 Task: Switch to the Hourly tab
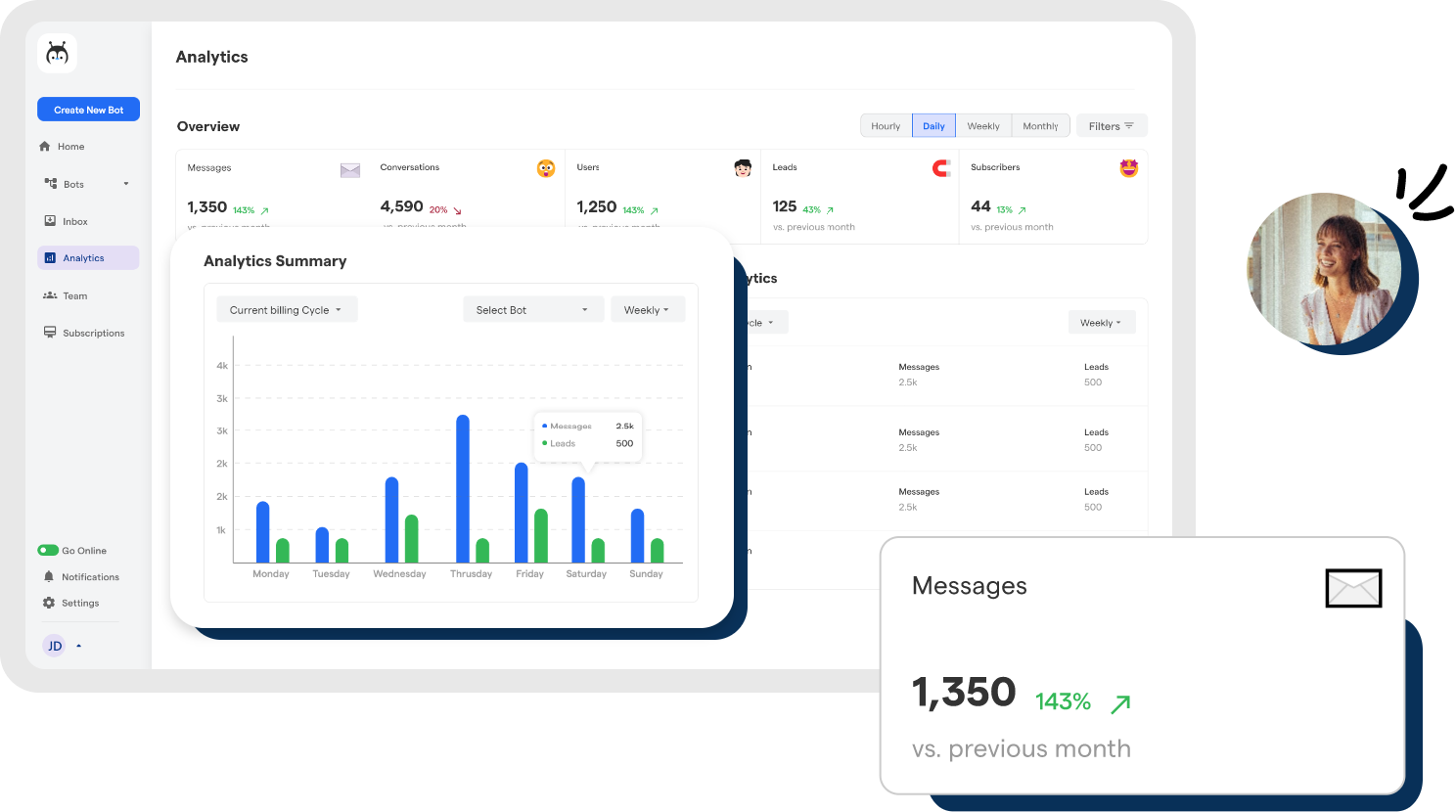885,125
